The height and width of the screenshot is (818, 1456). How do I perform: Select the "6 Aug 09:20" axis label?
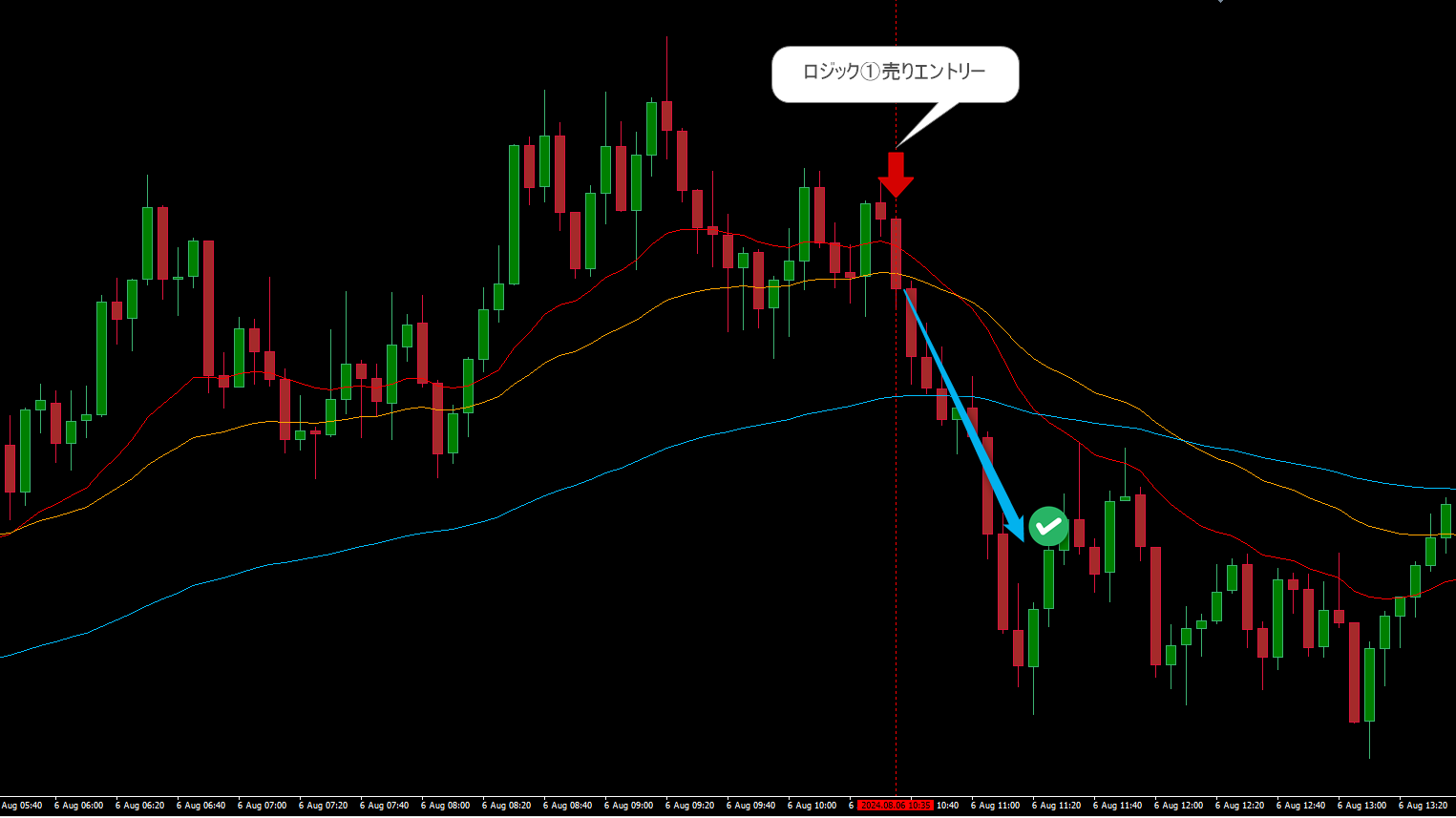click(x=689, y=806)
